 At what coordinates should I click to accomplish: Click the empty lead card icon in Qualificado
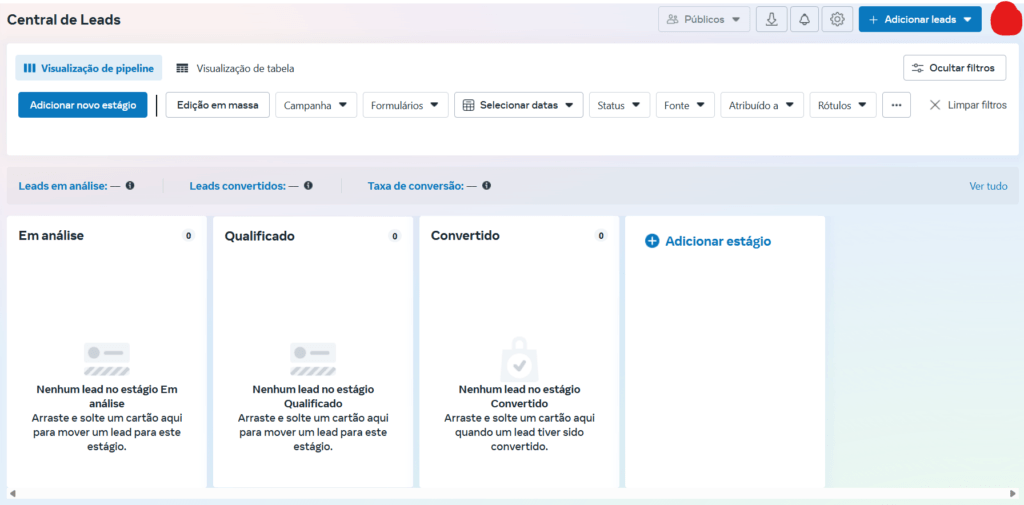point(313,359)
